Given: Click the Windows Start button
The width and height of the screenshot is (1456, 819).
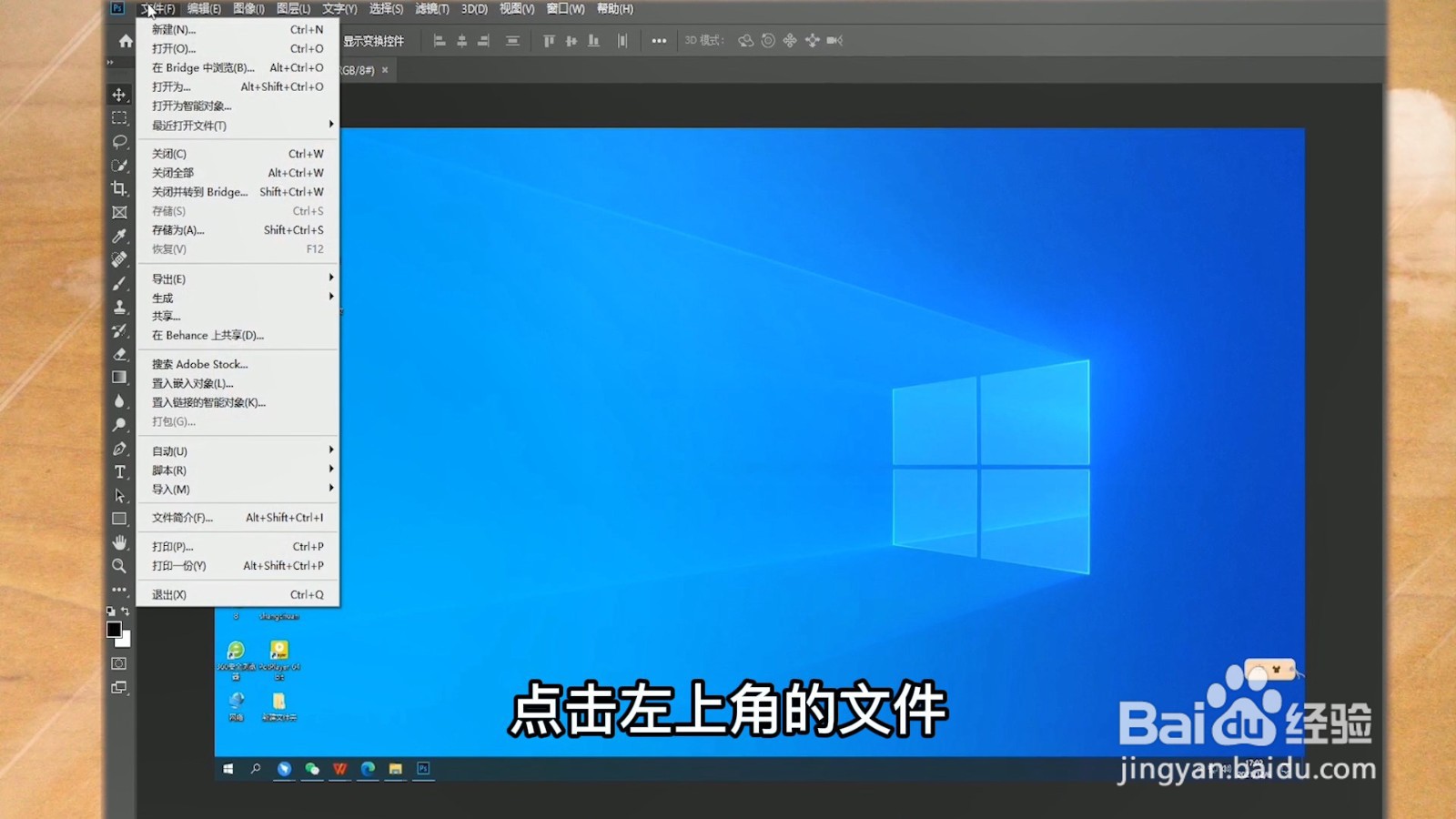Looking at the screenshot, I should (x=227, y=769).
